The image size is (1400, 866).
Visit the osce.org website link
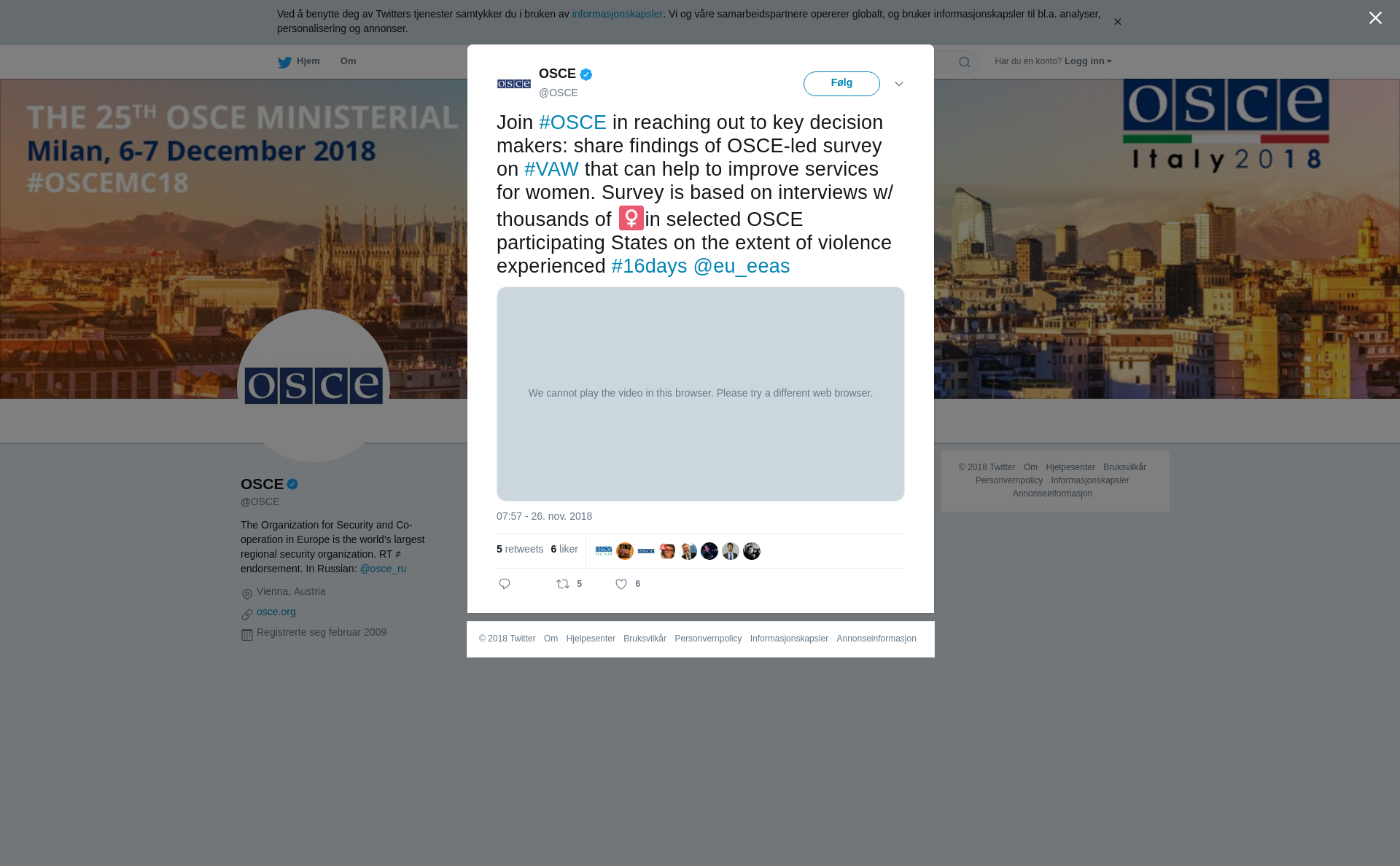tap(276, 612)
